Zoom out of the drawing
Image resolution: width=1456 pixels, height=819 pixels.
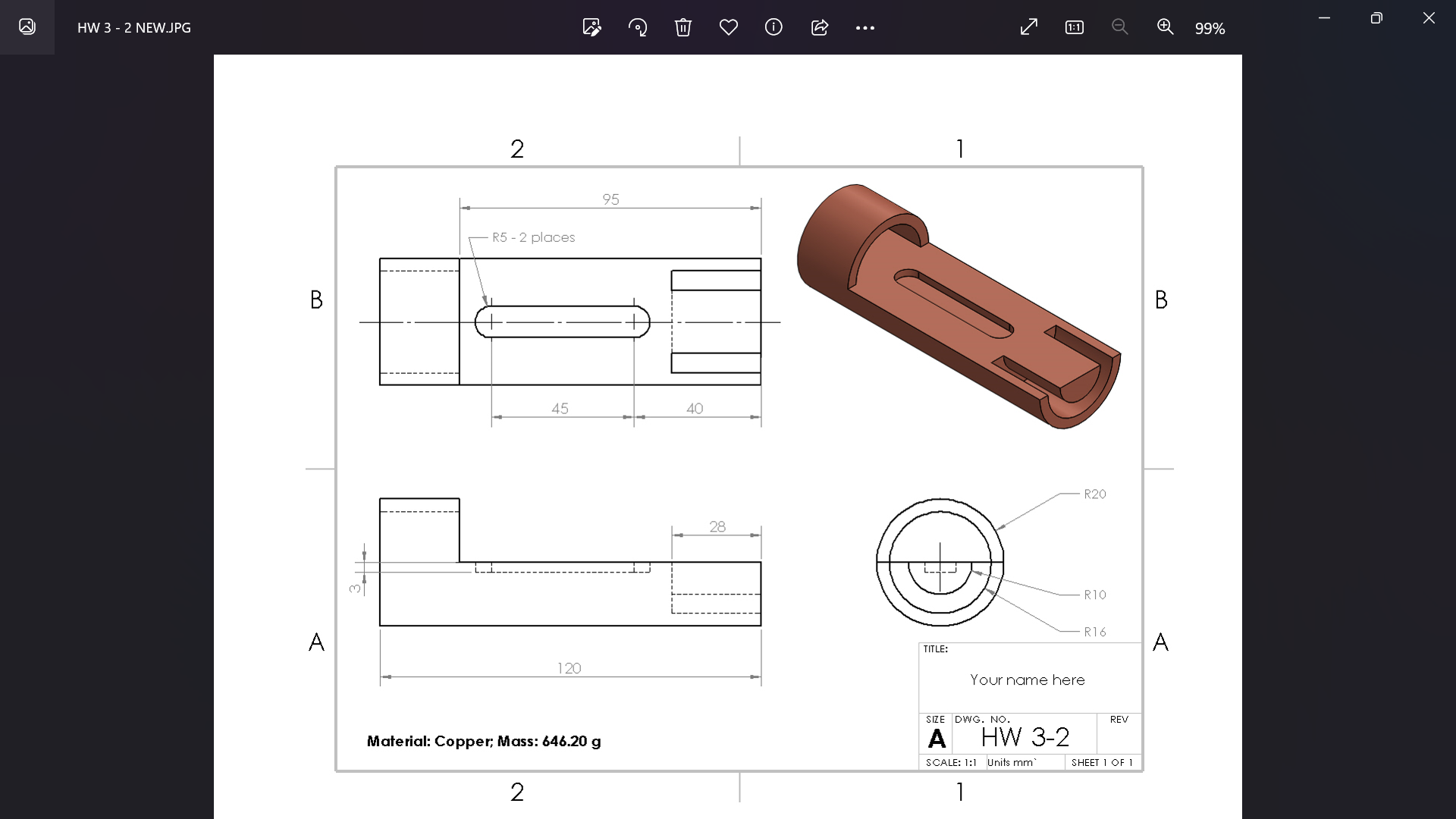coord(1120,27)
